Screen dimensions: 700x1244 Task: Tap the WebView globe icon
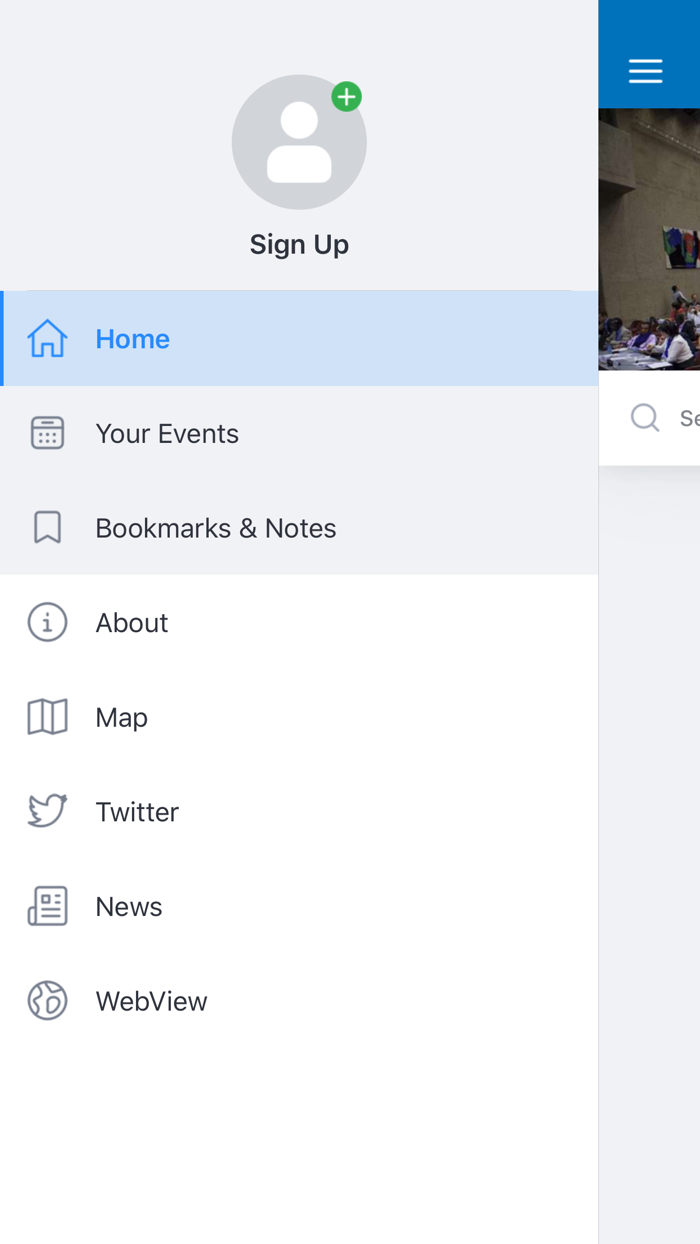[x=47, y=1000]
